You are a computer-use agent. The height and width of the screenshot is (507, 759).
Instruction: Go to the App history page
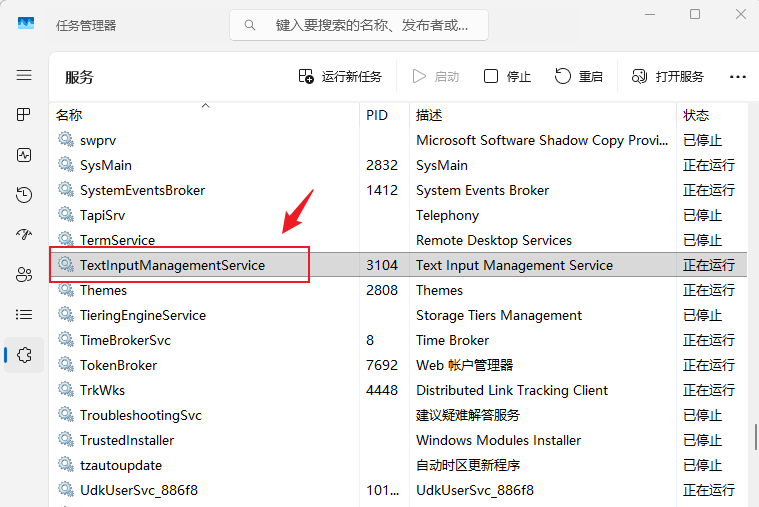tap(24, 195)
